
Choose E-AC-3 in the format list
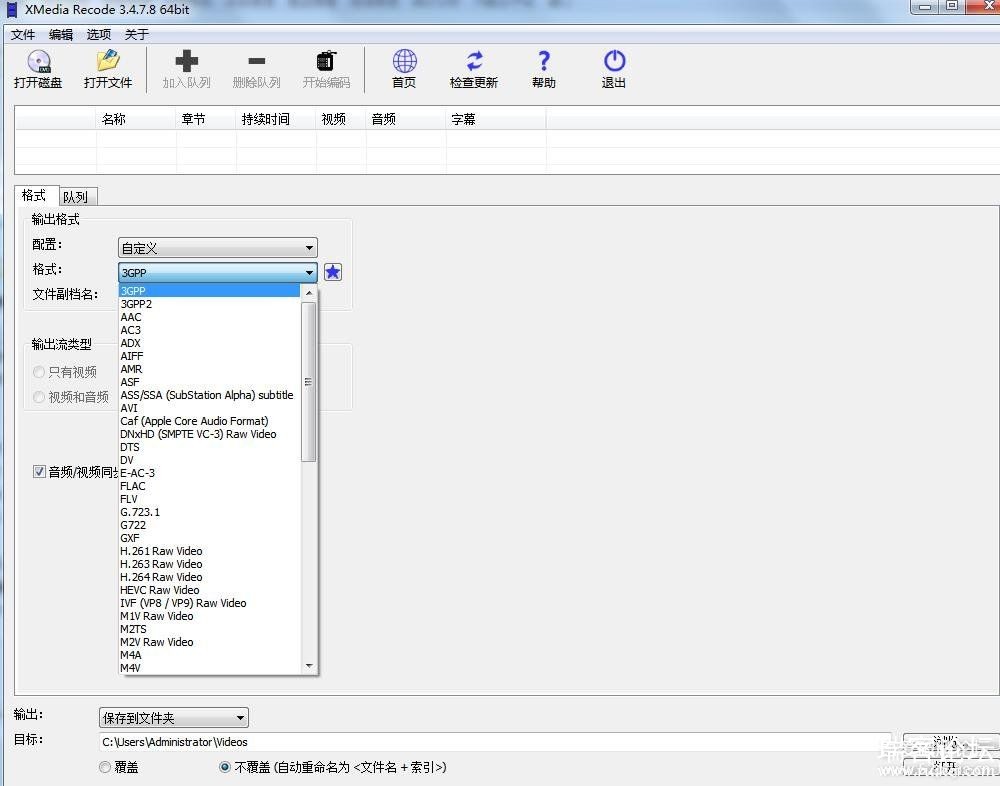click(209, 473)
